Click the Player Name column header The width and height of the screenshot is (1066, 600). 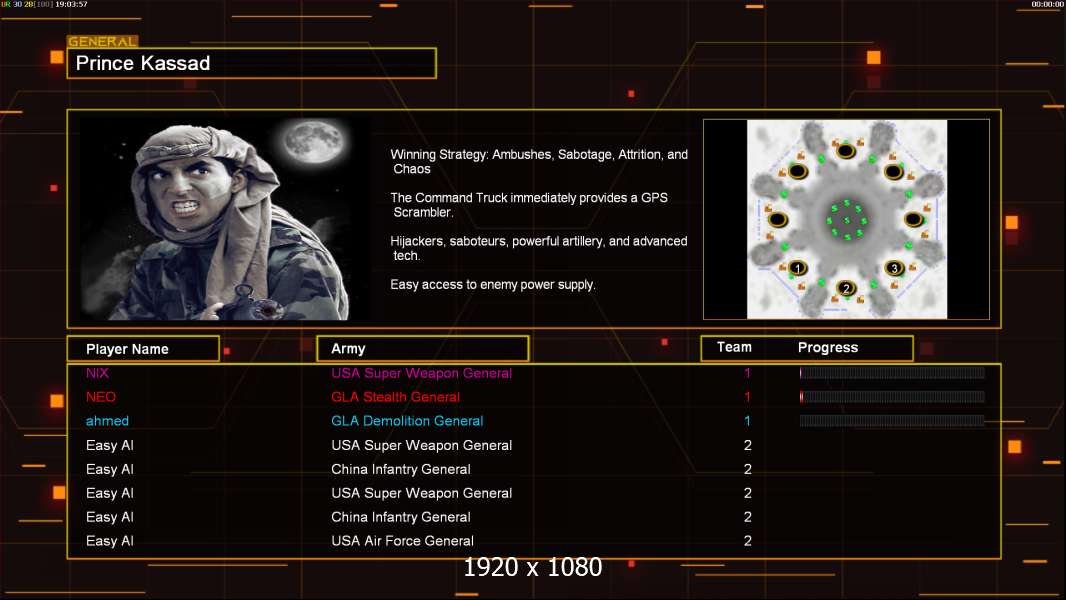(x=143, y=349)
